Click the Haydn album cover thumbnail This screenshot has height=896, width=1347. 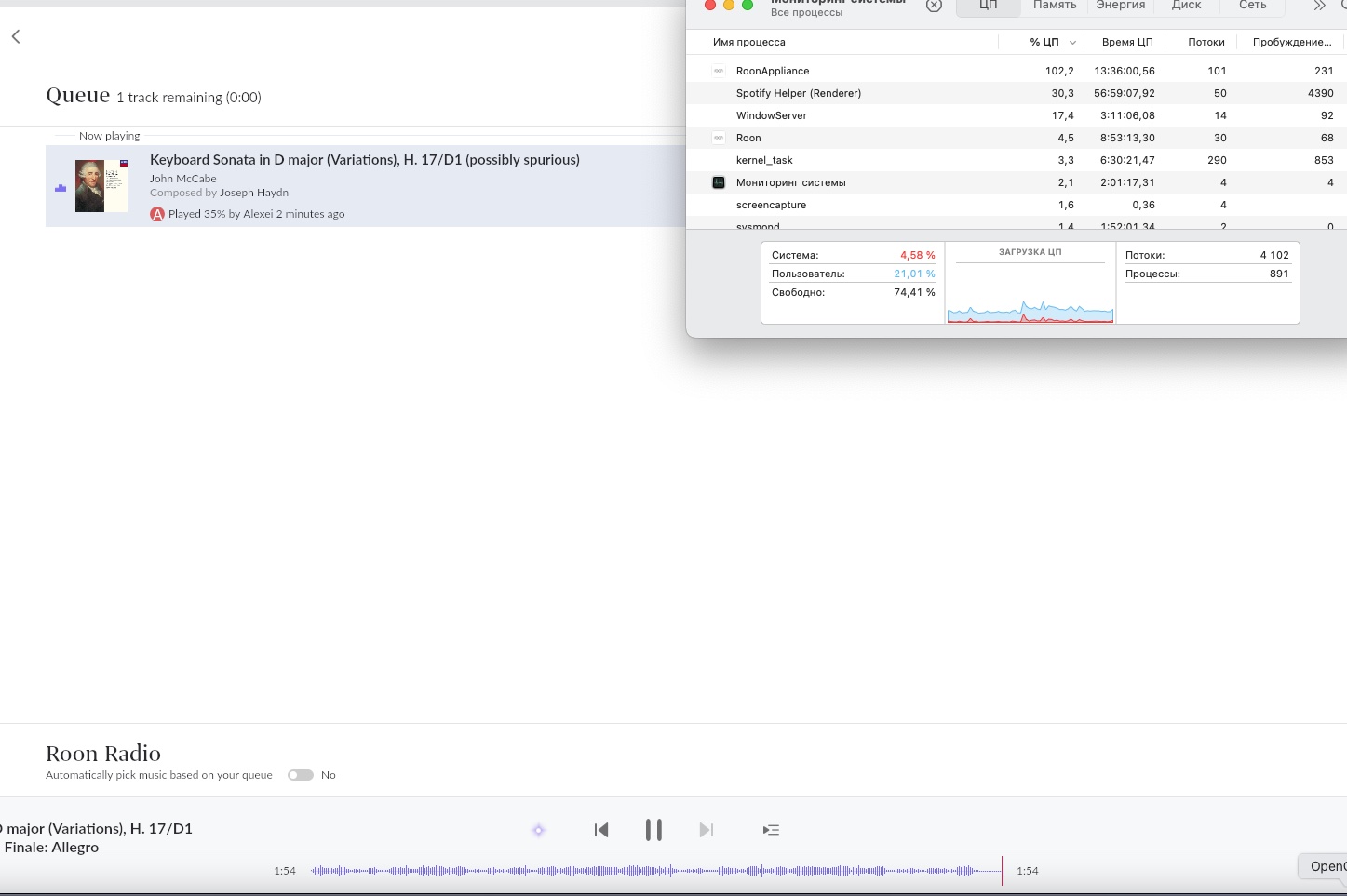coord(101,186)
